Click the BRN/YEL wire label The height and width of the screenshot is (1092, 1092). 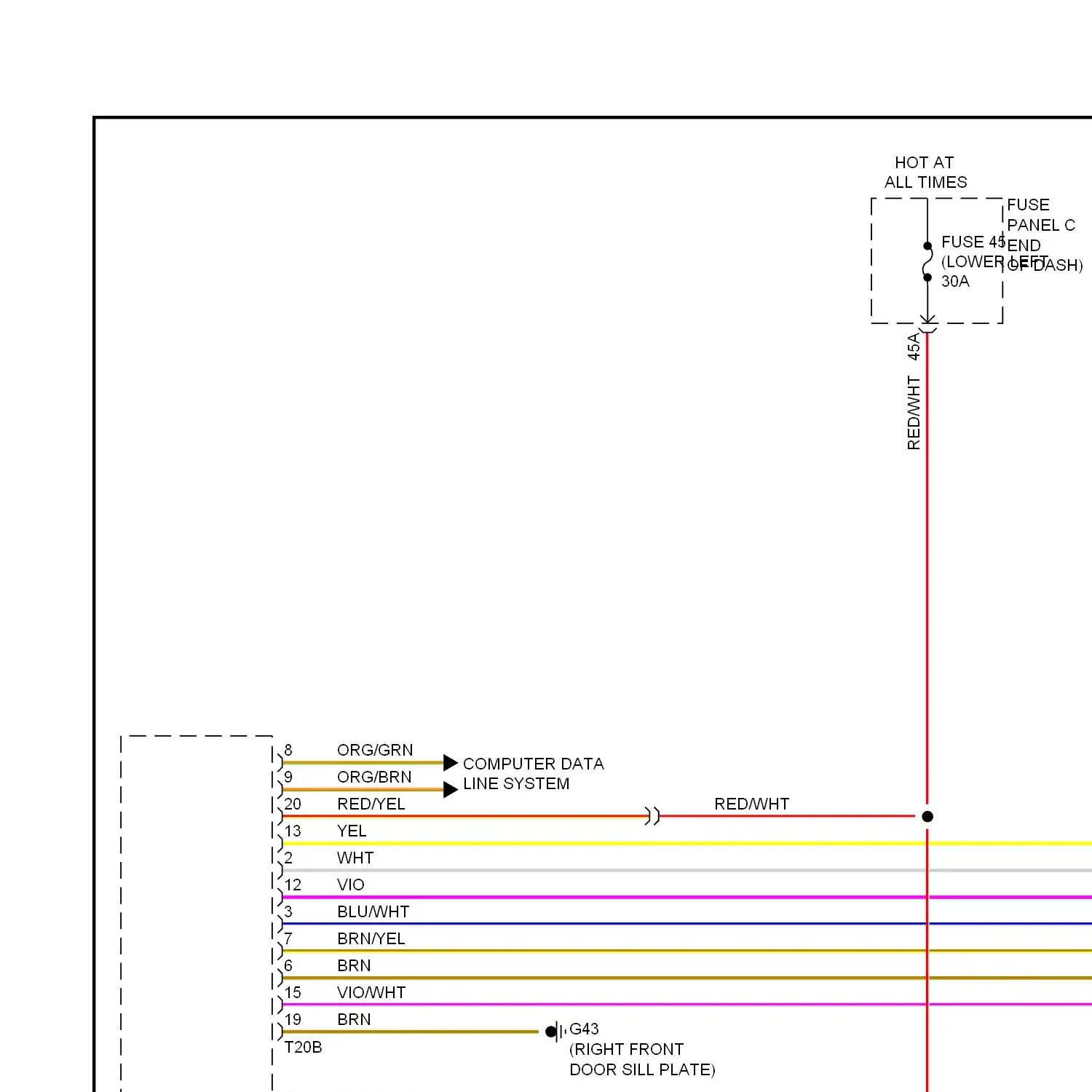371,938
